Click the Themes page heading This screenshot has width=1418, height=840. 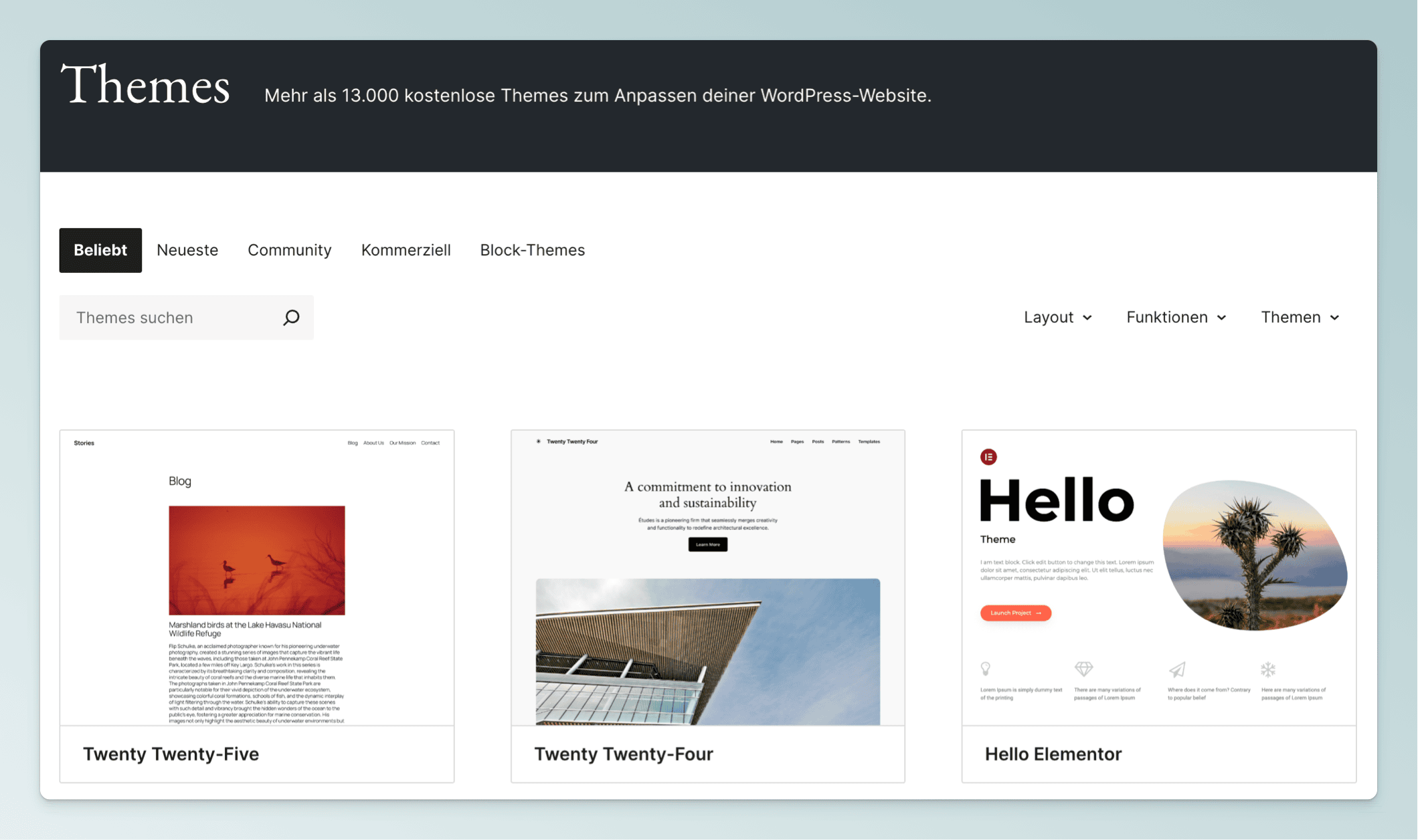click(145, 85)
